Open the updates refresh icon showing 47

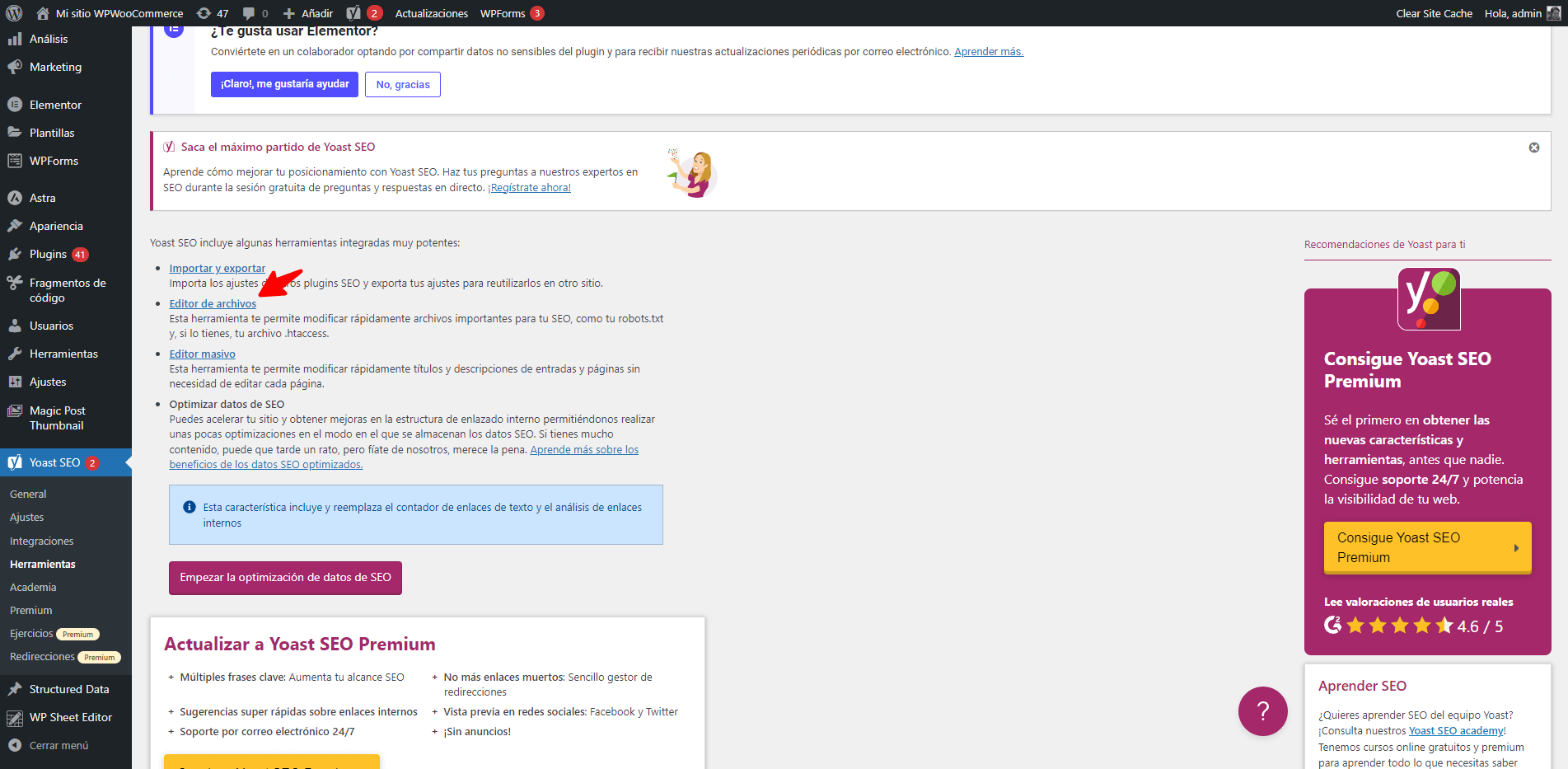coord(204,13)
